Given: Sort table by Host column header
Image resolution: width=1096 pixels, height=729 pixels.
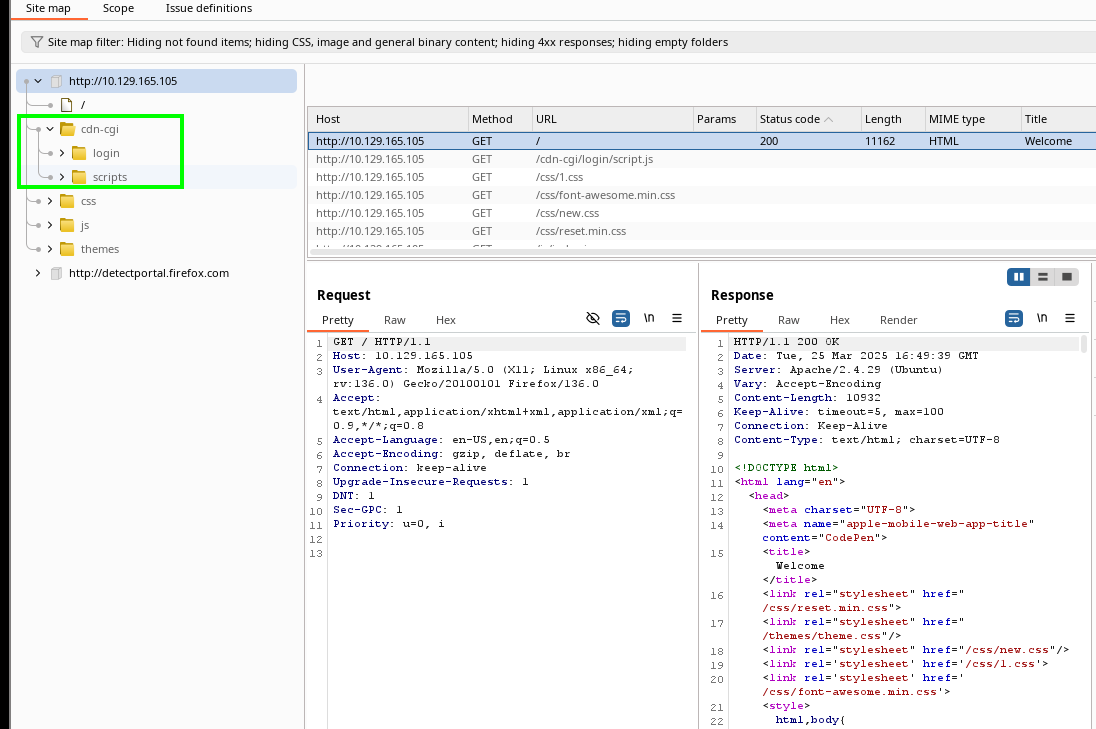Looking at the screenshot, I should (x=388, y=120).
